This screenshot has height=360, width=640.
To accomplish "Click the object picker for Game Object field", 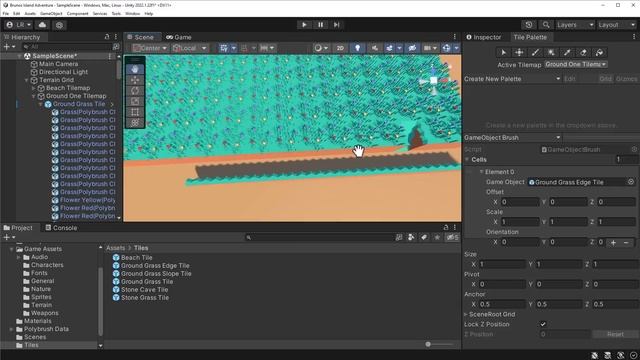I will pyautogui.click(x=631, y=182).
